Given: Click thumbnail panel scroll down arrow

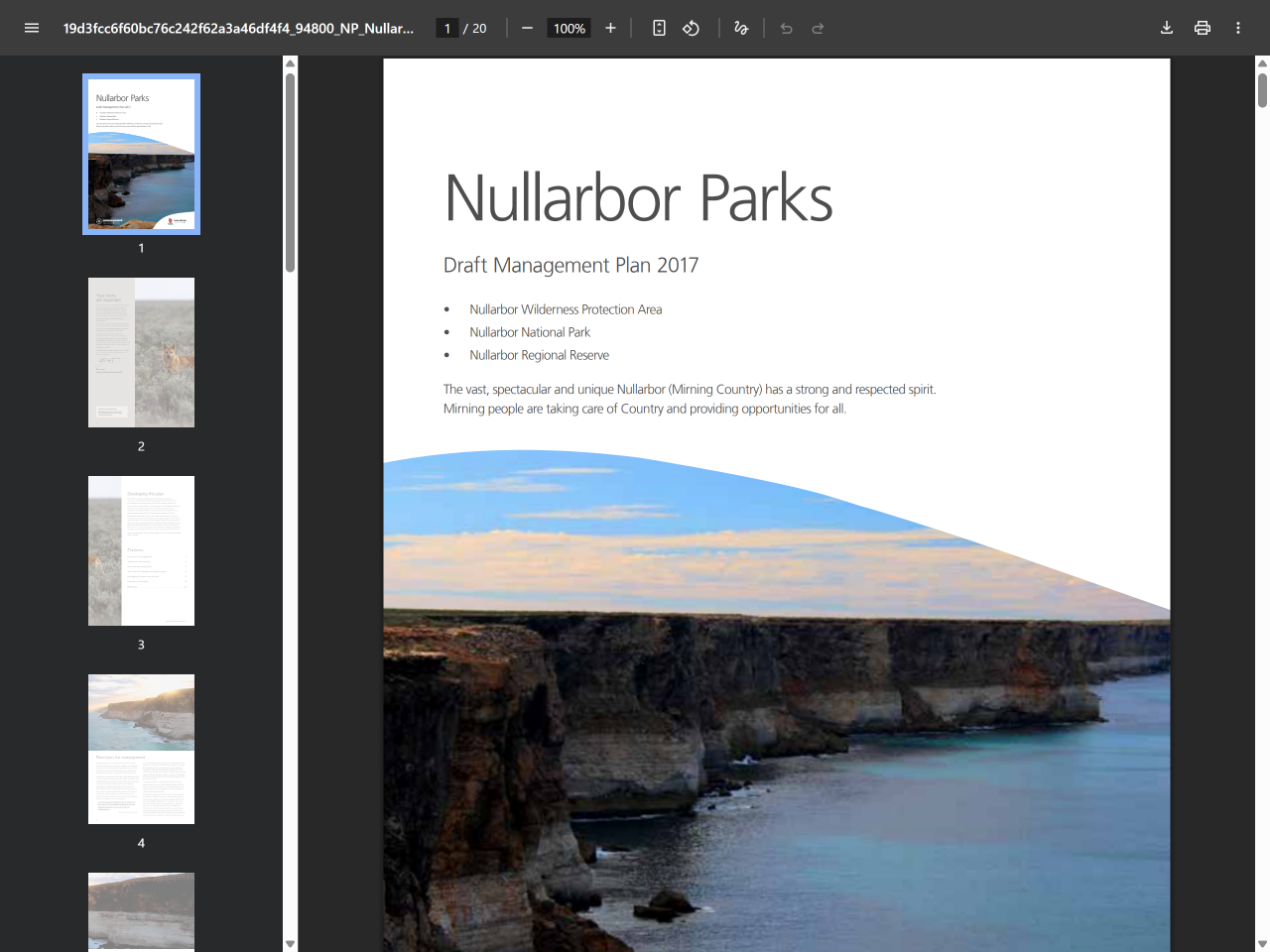Looking at the screenshot, I should (290, 943).
